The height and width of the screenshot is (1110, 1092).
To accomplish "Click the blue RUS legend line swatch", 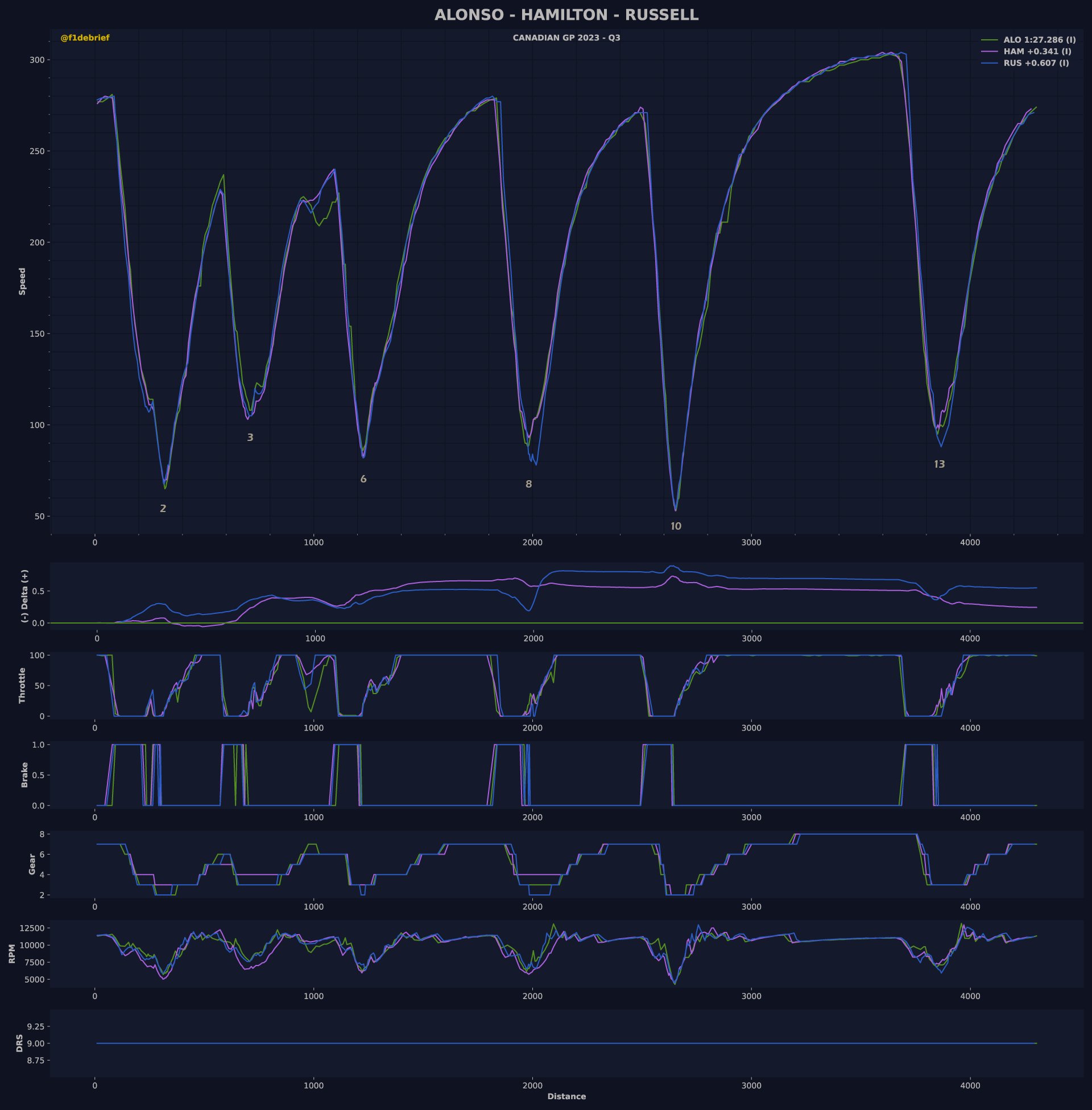I will coord(990,63).
